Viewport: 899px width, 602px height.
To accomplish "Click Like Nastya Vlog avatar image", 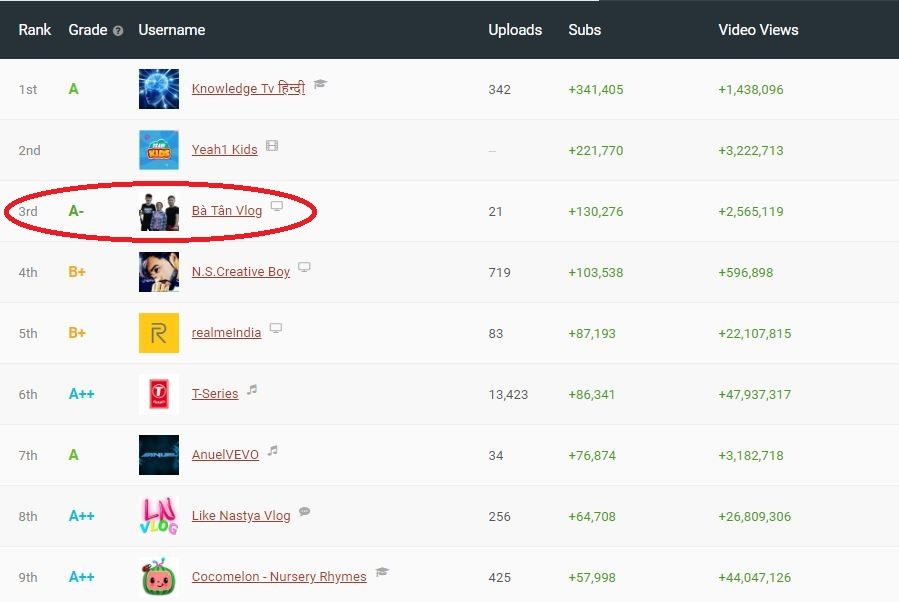I will click(x=159, y=516).
